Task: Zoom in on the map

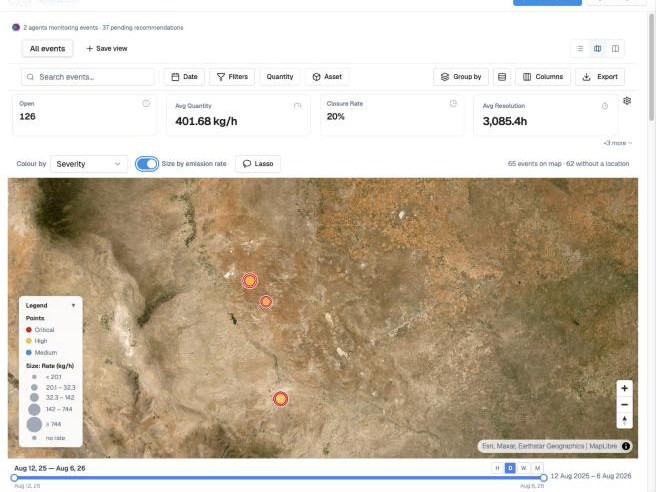Action: click(624, 389)
